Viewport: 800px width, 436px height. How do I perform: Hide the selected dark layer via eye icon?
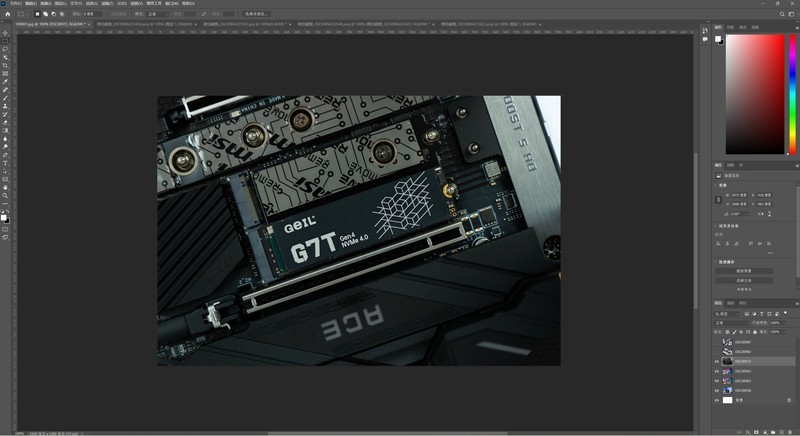pyautogui.click(x=717, y=362)
